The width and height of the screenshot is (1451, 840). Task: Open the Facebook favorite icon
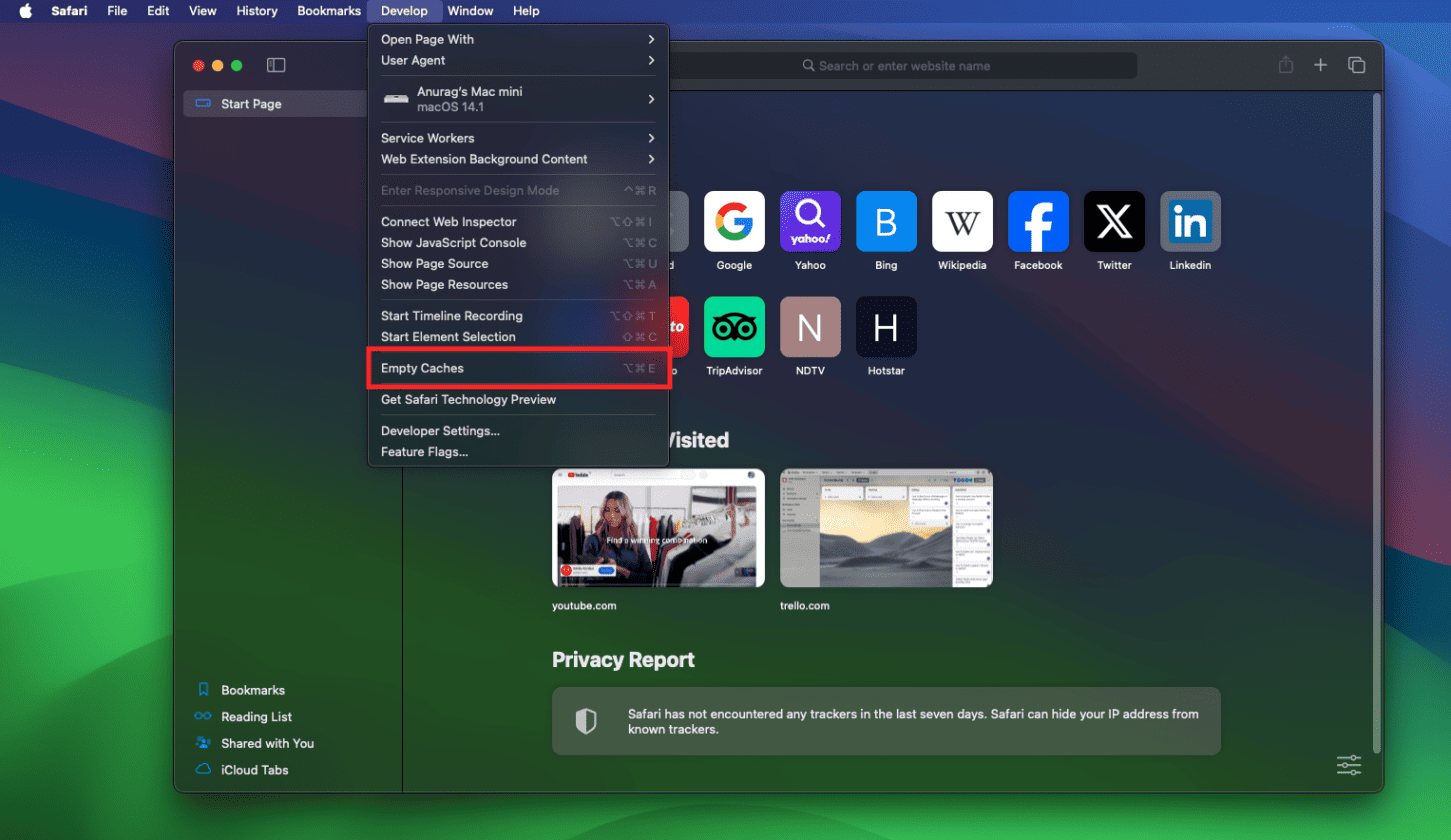(x=1038, y=221)
